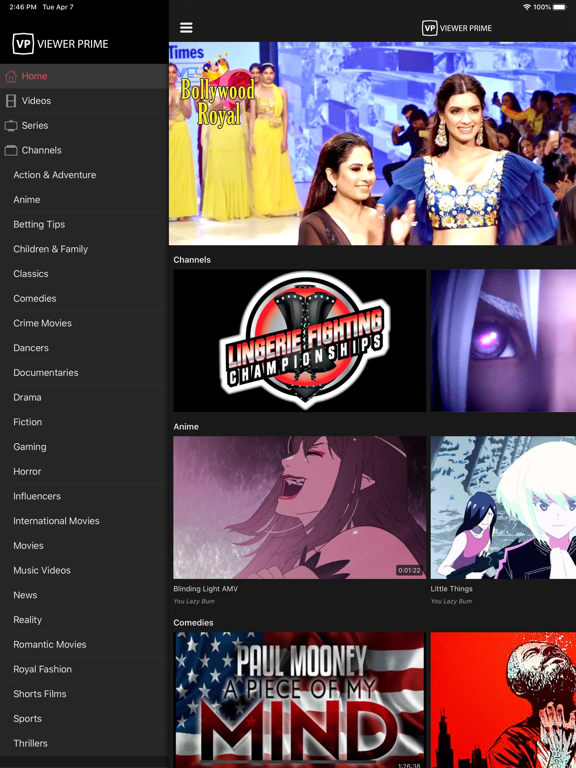Click the Home house icon in sidebar
This screenshot has height=768, width=576.
tap(11, 76)
